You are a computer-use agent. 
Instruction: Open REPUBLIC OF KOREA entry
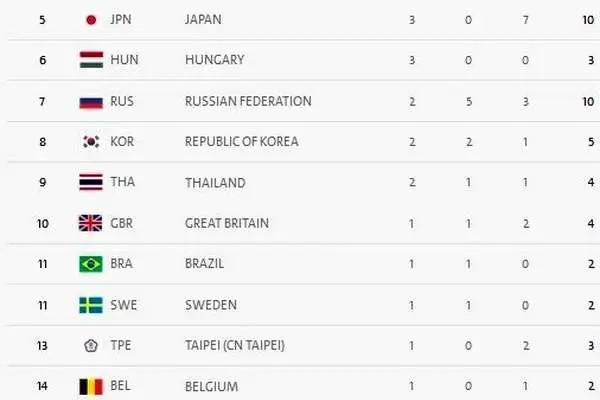coord(241,142)
